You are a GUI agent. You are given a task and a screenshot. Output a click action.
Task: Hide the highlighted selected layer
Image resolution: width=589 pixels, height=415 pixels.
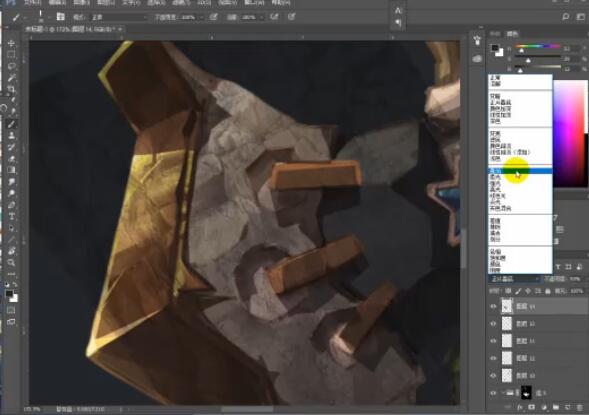[x=493, y=306]
